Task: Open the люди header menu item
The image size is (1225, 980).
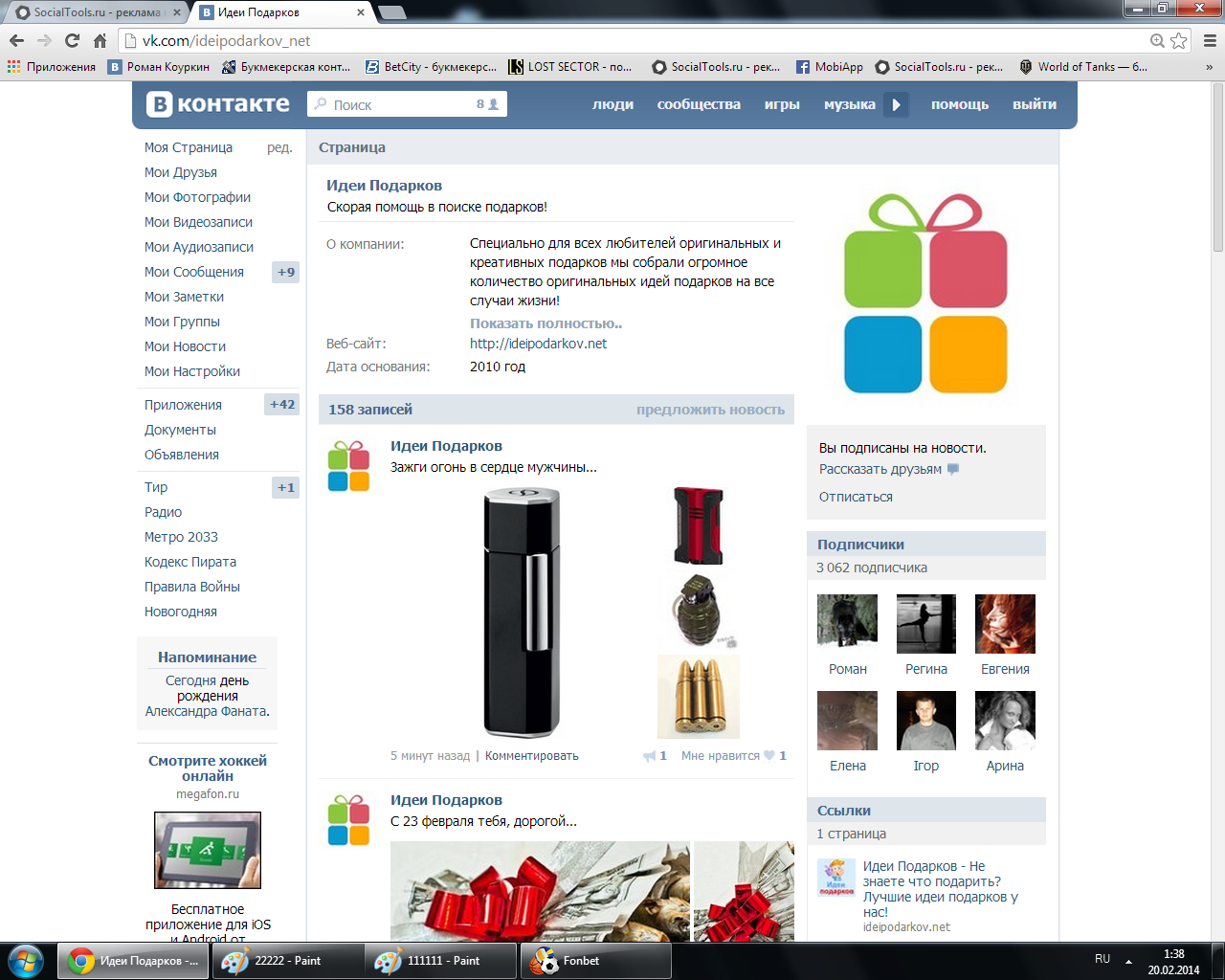Action: pos(612,104)
